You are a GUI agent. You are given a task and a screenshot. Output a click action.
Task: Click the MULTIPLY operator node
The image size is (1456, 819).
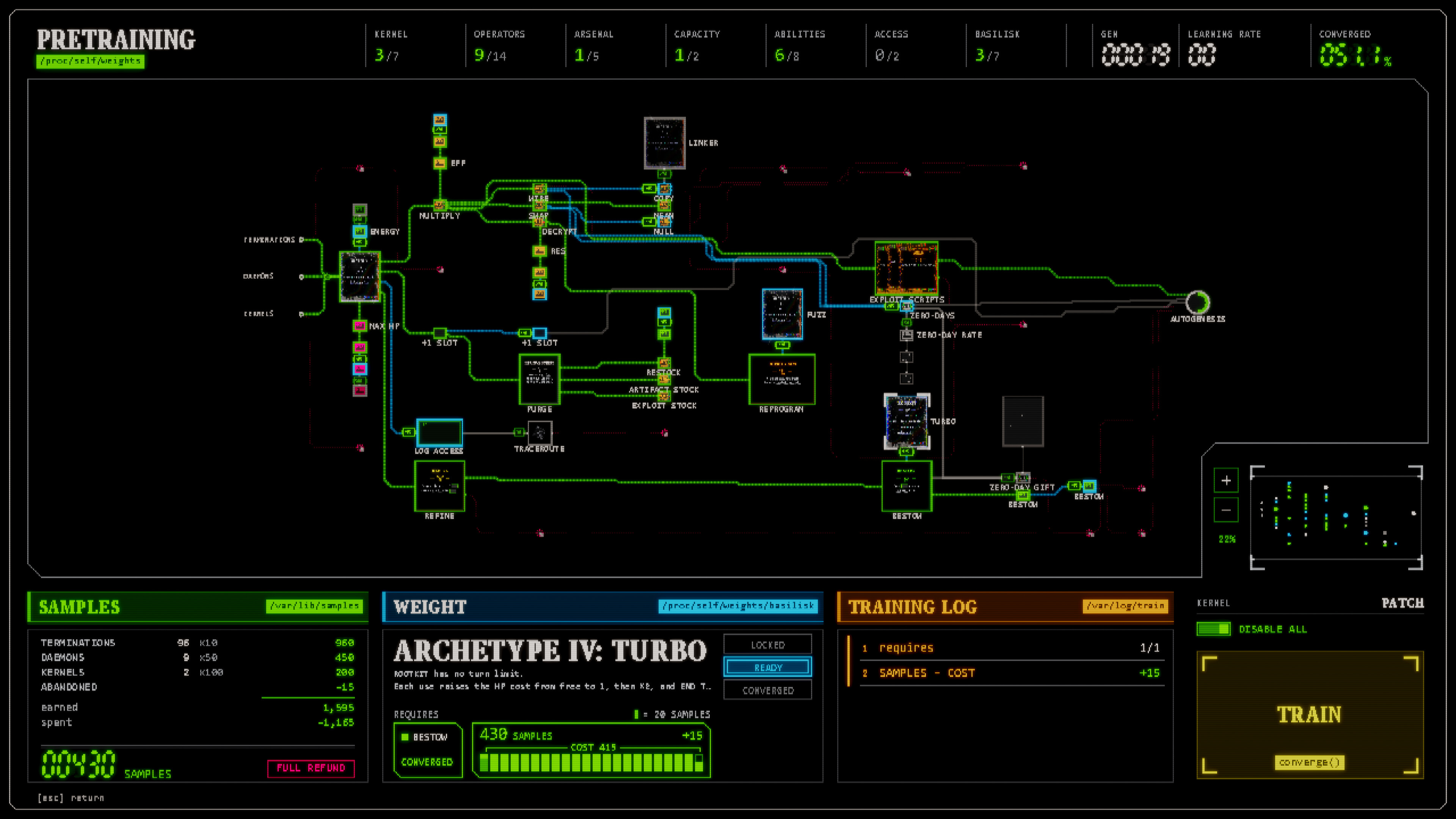pos(440,205)
